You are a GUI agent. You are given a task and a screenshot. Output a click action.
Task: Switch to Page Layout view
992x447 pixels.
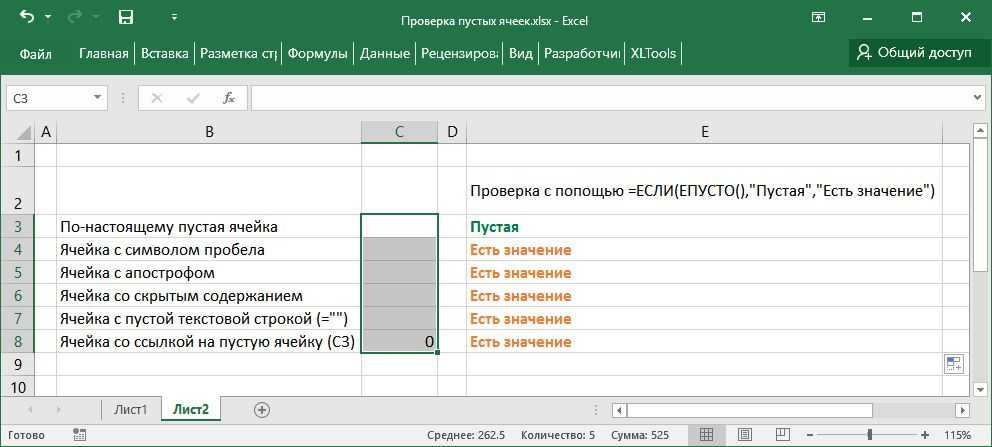tap(745, 435)
